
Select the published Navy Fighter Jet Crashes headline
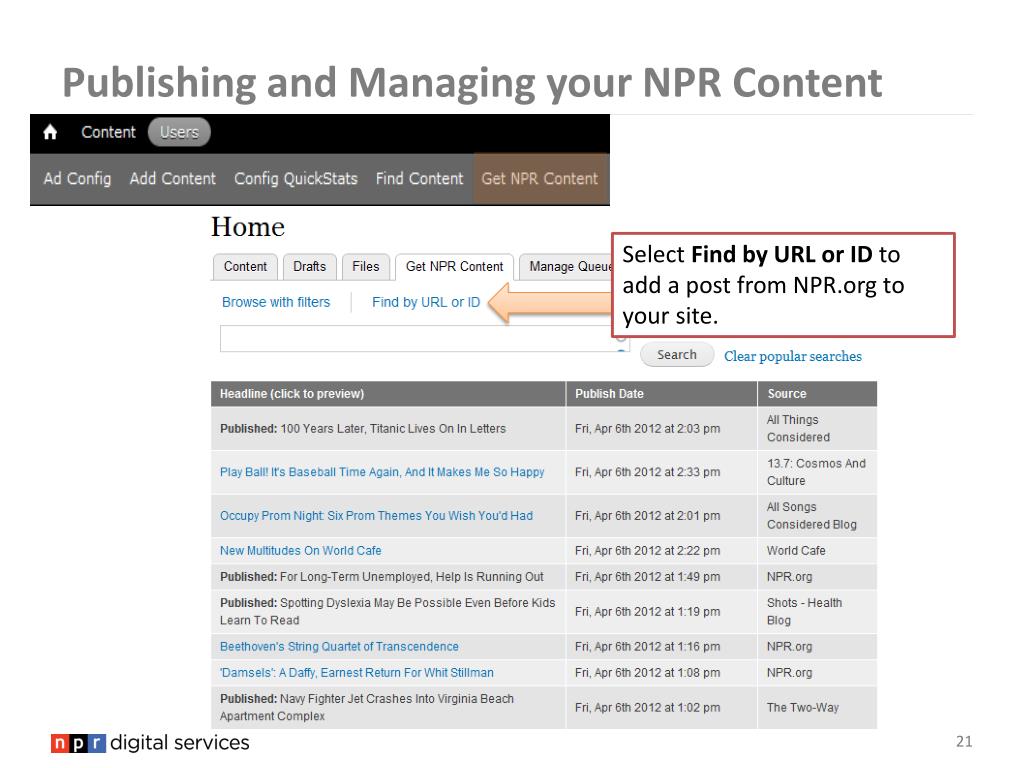point(367,707)
